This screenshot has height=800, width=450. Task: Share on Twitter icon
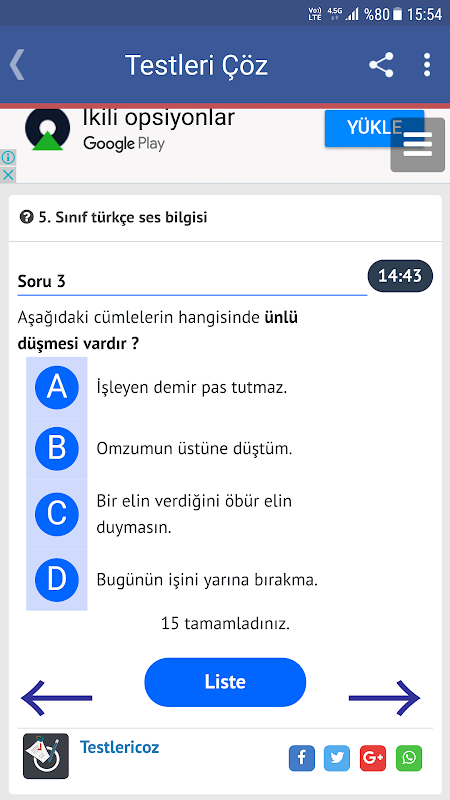tap(337, 758)
